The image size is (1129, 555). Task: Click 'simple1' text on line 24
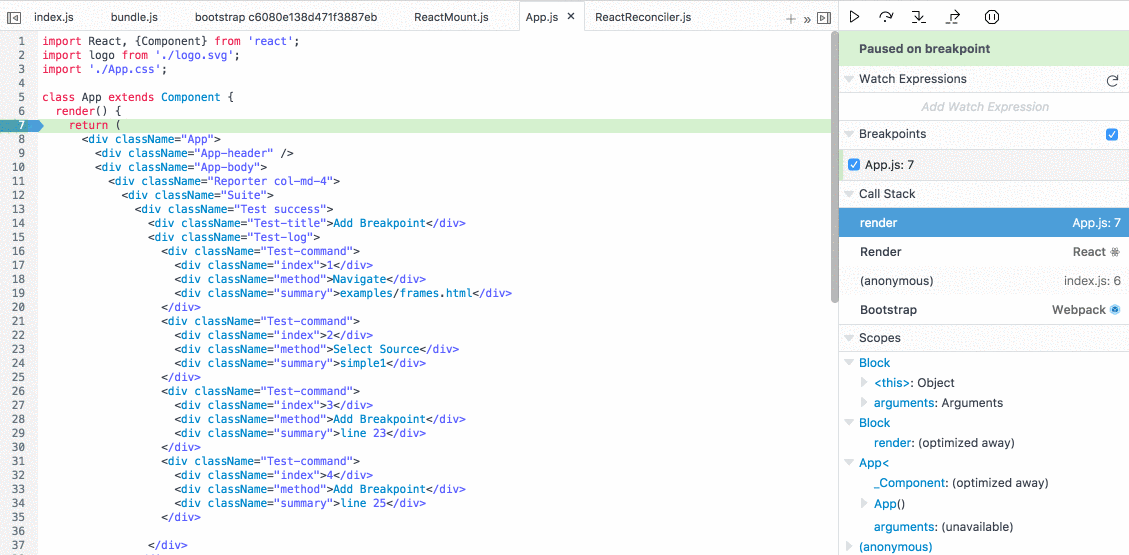point(364,364)
